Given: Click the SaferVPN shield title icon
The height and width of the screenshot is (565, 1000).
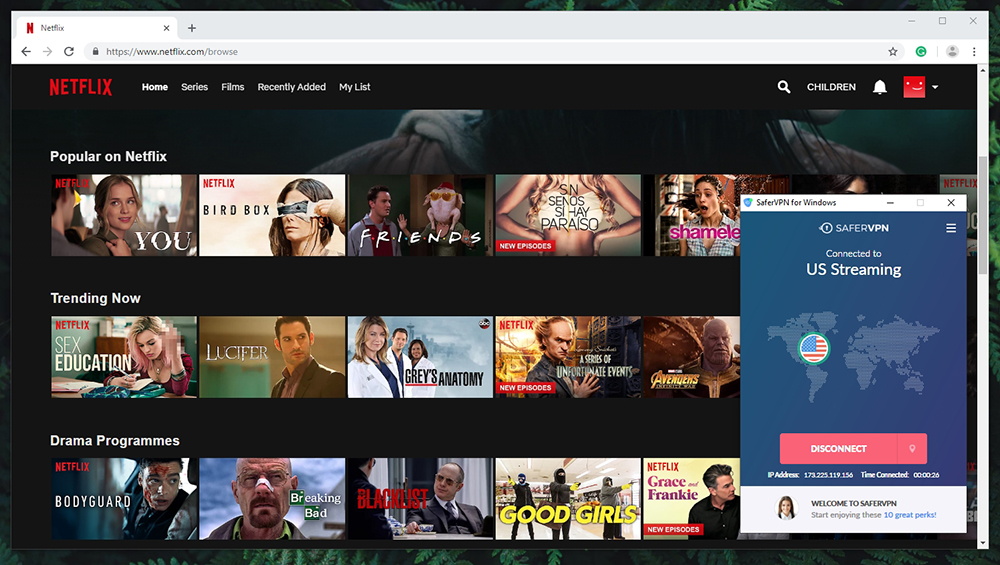Looking at the screenshot, I should pyautogui.click(x=748, y=202).
